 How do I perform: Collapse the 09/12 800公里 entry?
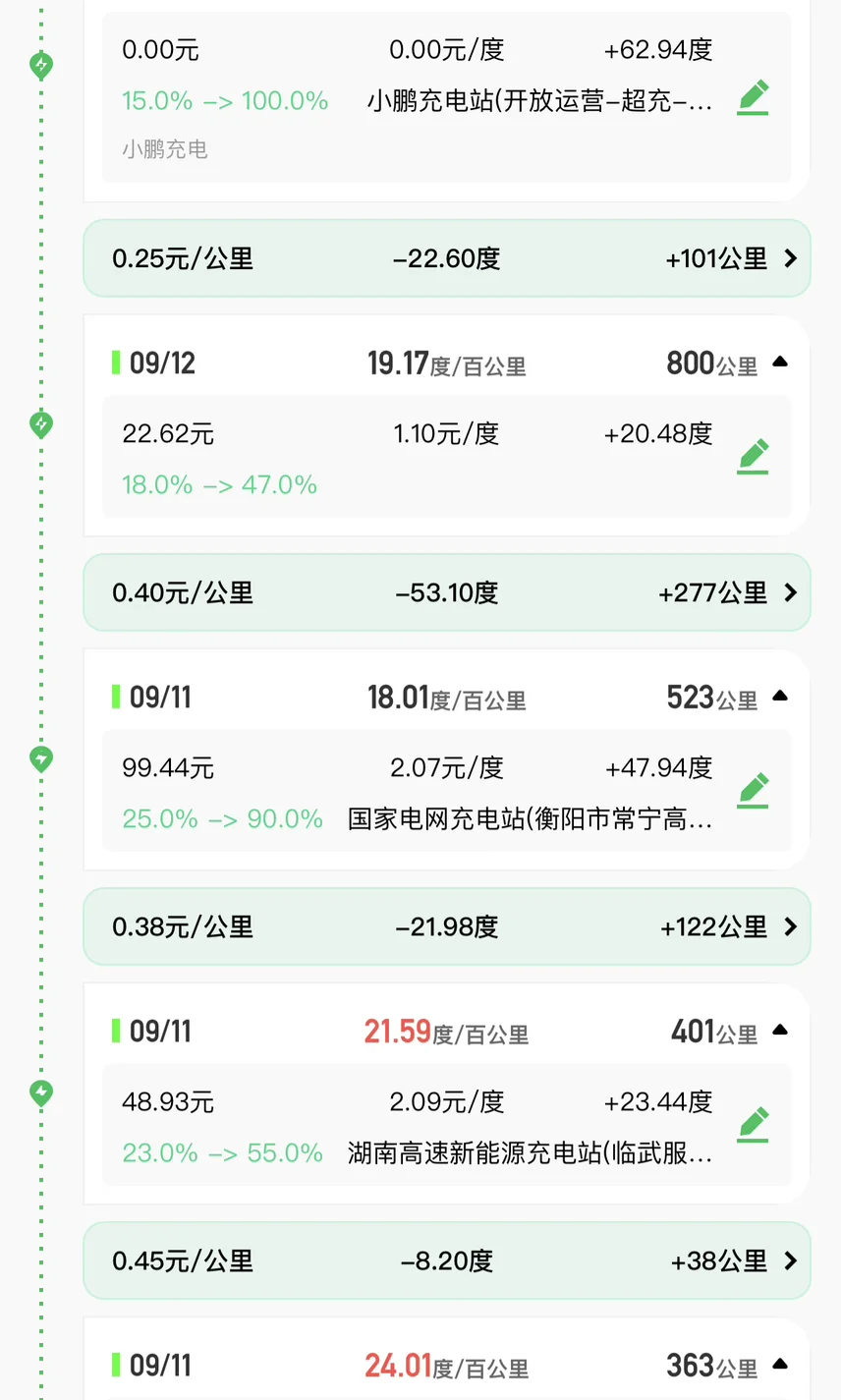[x=780, y=363]
